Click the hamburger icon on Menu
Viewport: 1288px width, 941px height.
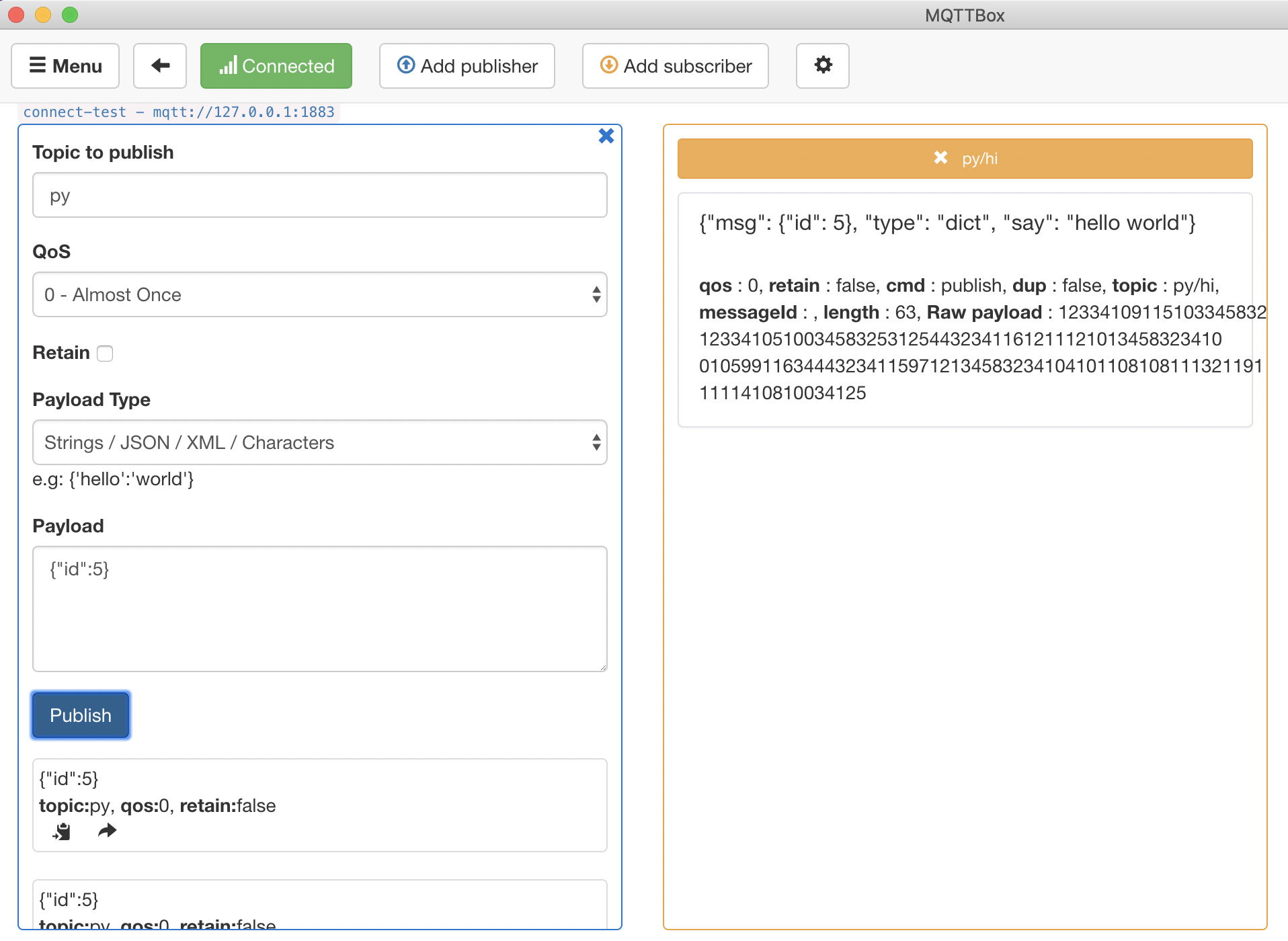38,65
